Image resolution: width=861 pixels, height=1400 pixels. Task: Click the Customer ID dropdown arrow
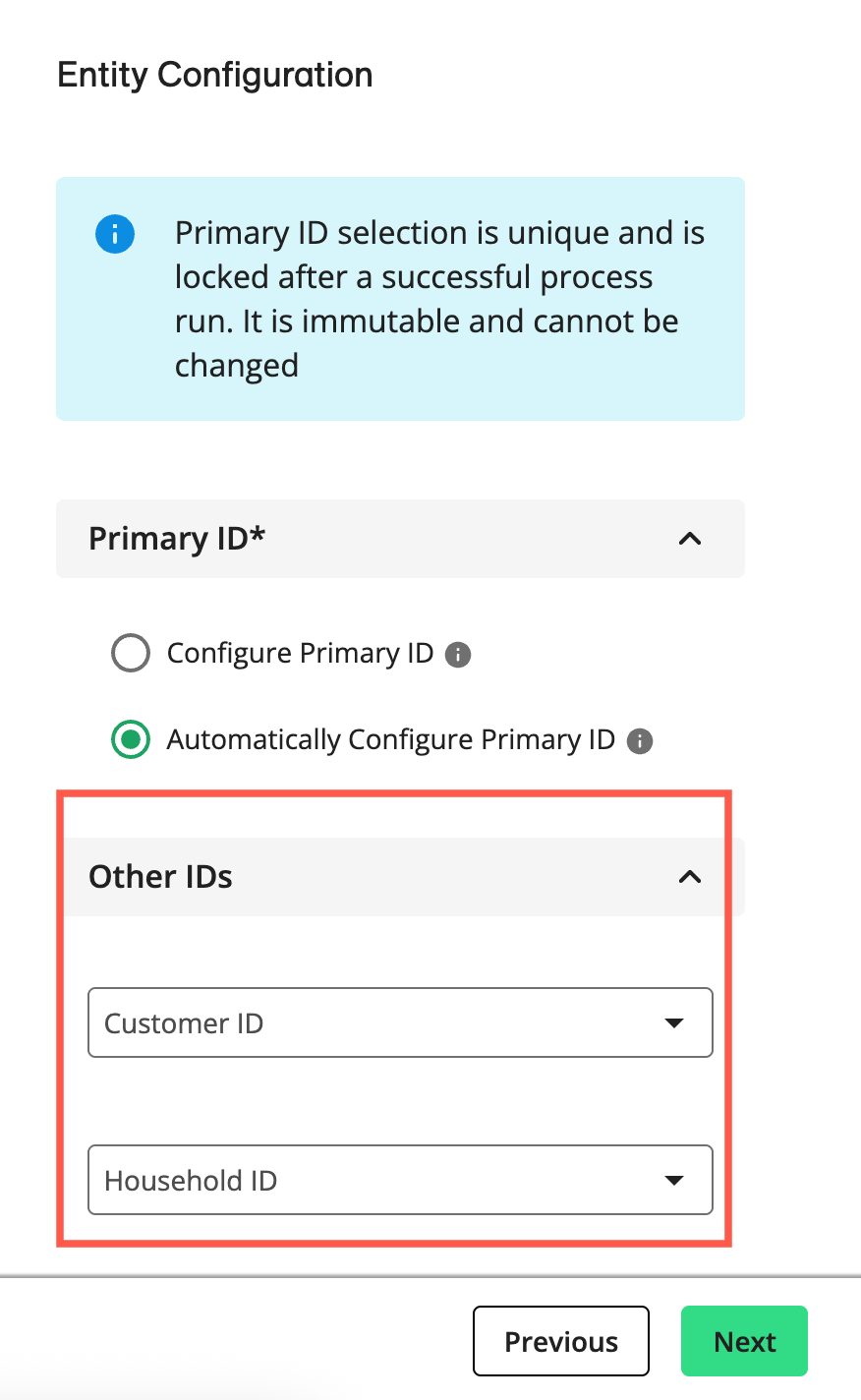tap(675, 1022)
